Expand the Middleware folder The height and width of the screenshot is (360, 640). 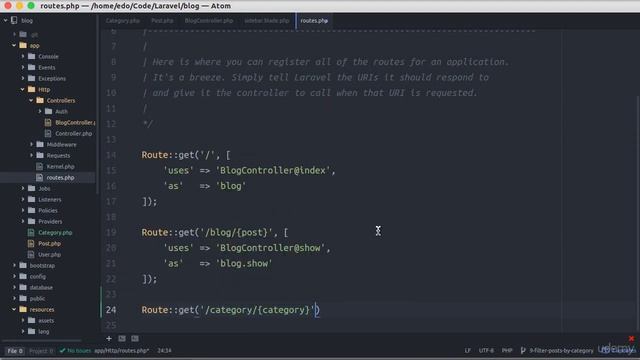tap(31, 144)
